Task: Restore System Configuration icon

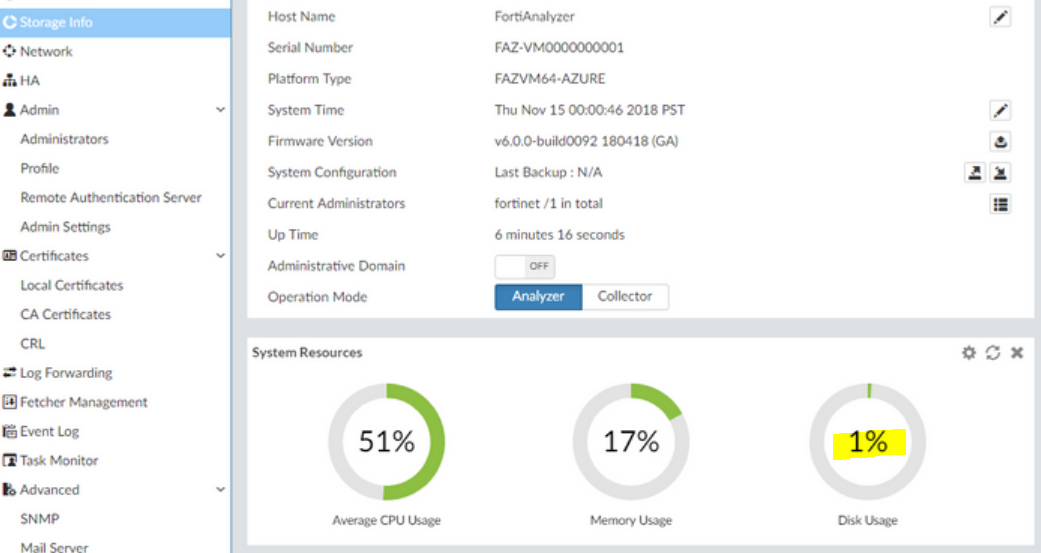Action: pyautogui.click(x=1000, y=173)
